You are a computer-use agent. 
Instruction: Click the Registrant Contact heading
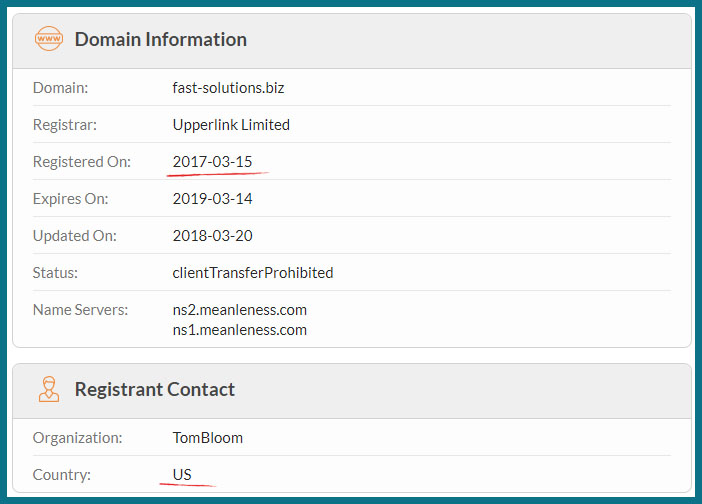pyautogui.click(x=155, y=389)
